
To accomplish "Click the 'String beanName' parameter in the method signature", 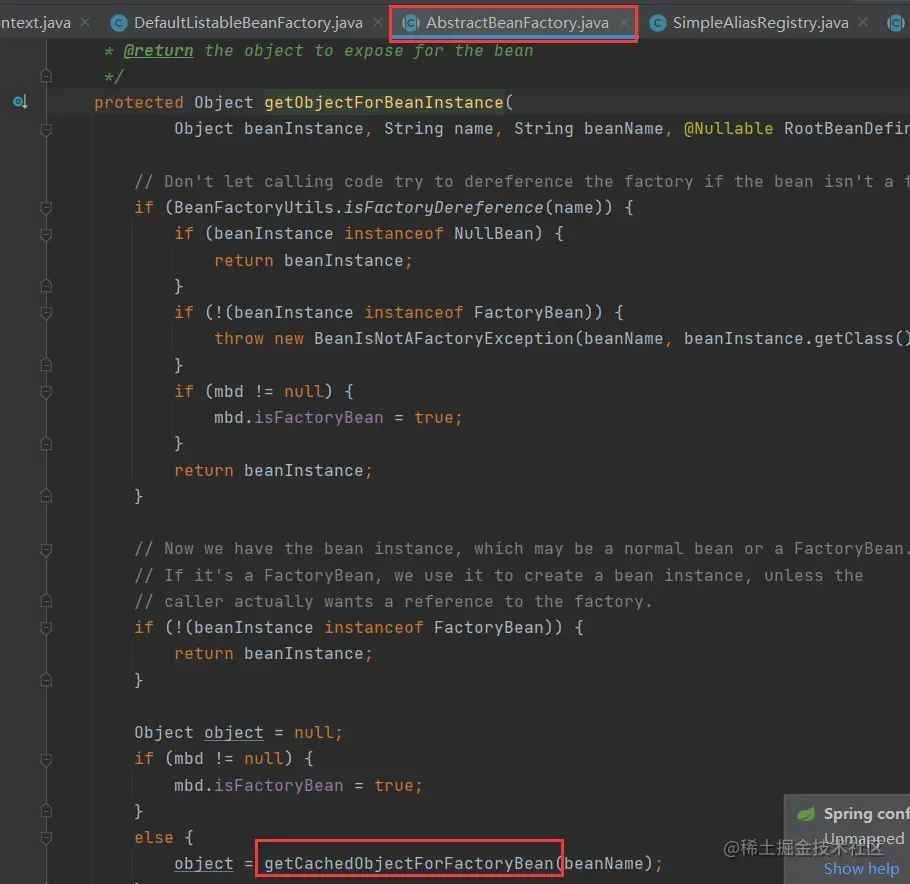I will 588,129.
